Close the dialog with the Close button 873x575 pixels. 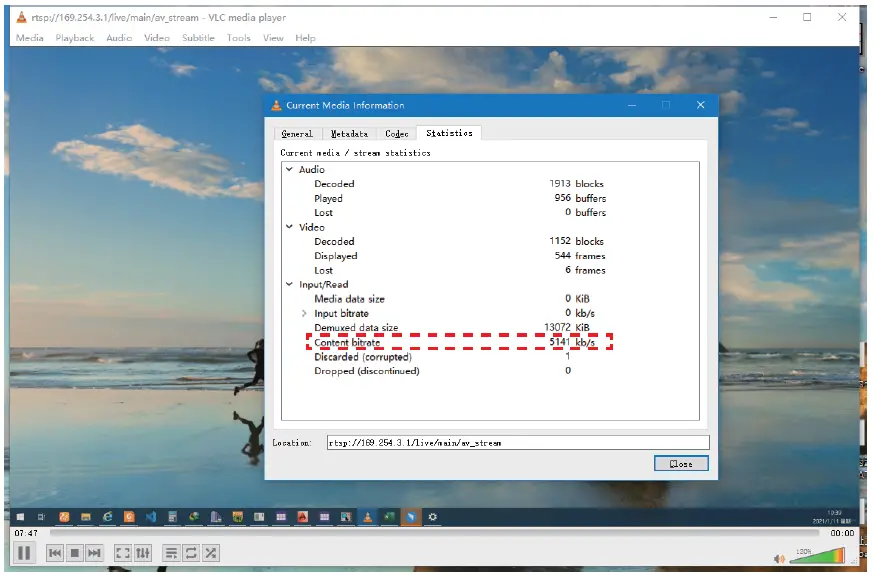coord(681,464)
